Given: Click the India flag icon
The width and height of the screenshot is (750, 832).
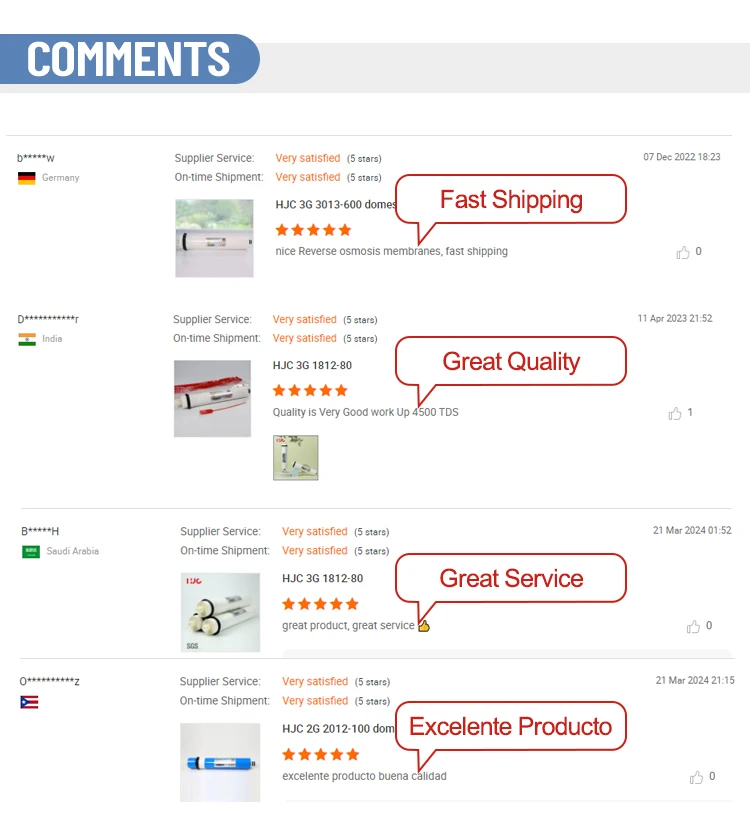Looking at the screenshot, I should pos(27,339).
